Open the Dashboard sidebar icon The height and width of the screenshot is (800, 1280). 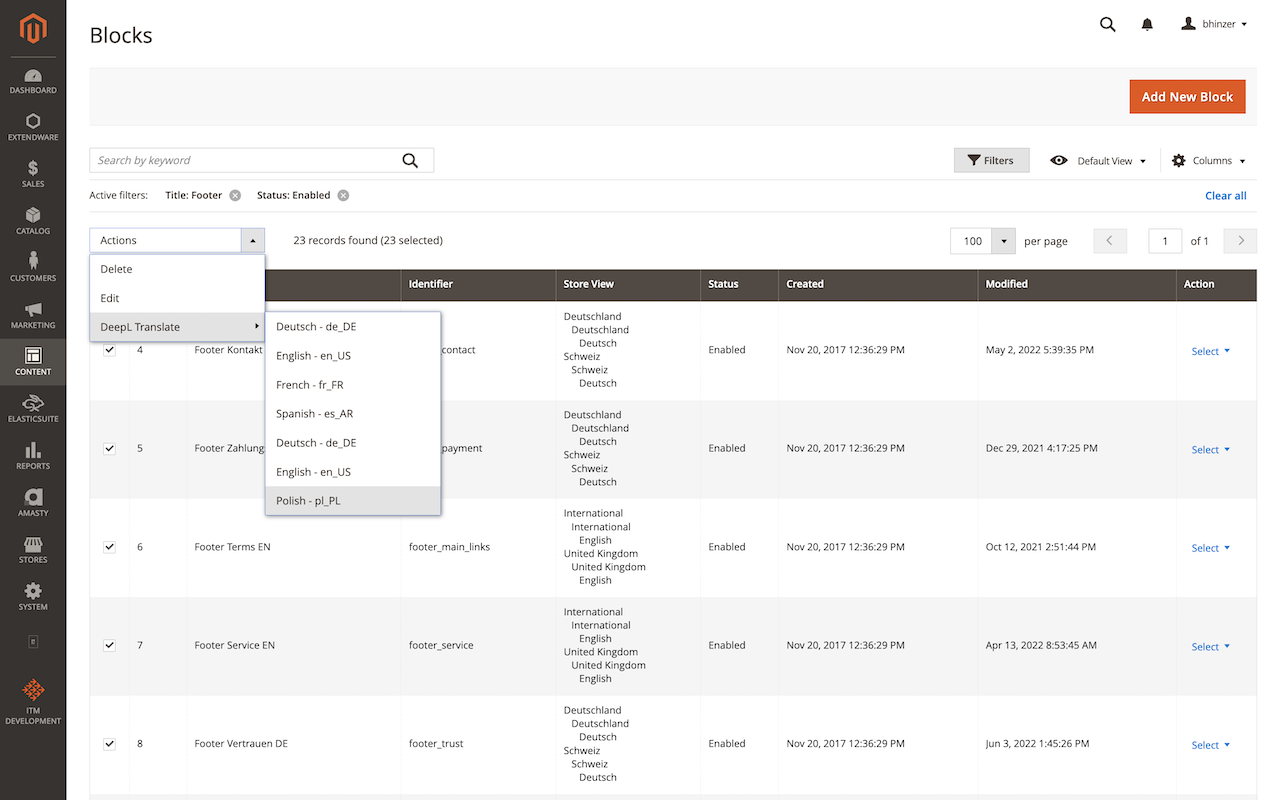[33, 82]
